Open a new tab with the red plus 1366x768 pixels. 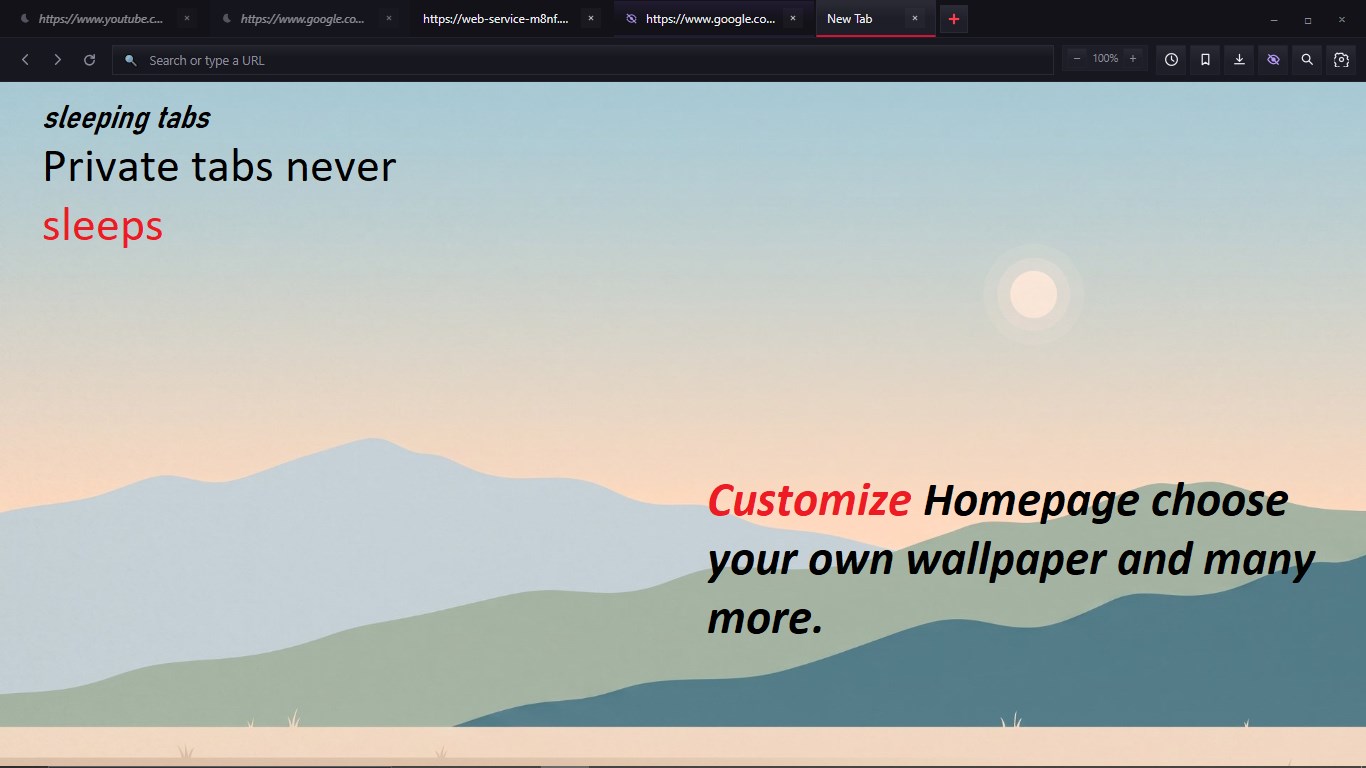(954, 19)
